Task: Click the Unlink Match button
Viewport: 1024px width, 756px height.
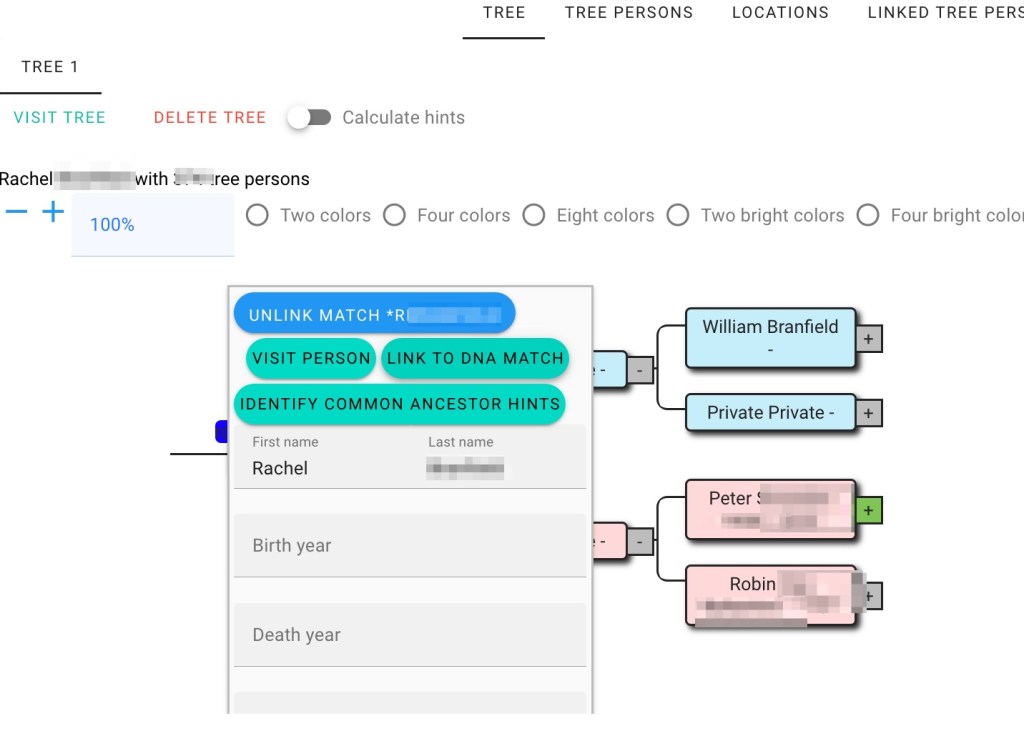Action: (x=374, y=315)
